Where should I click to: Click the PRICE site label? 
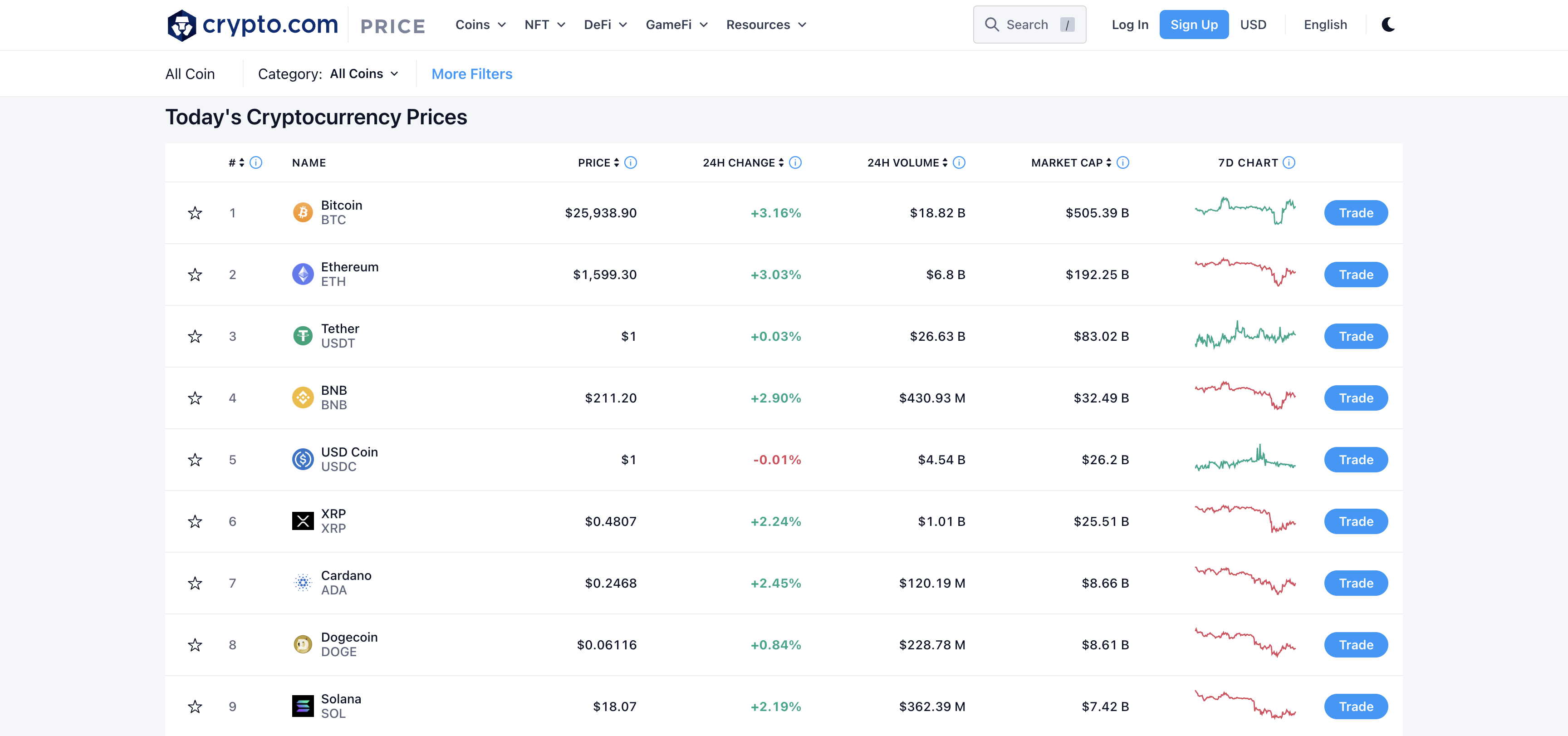point(392,26)
